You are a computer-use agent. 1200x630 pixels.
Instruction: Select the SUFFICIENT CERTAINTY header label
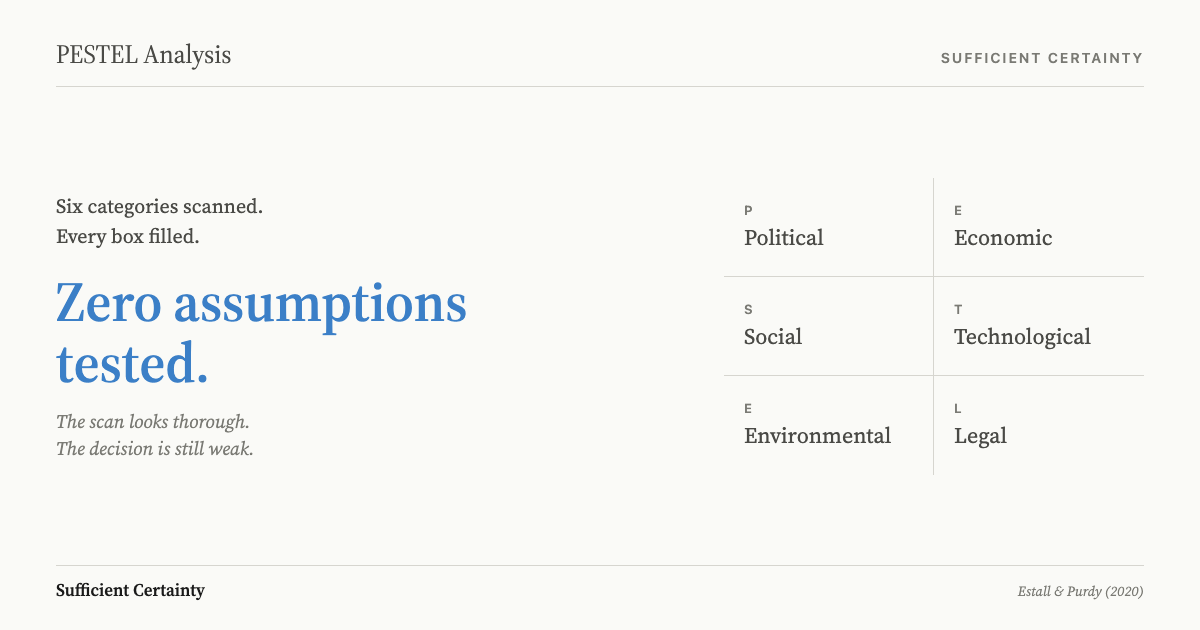click(1041, 58)
